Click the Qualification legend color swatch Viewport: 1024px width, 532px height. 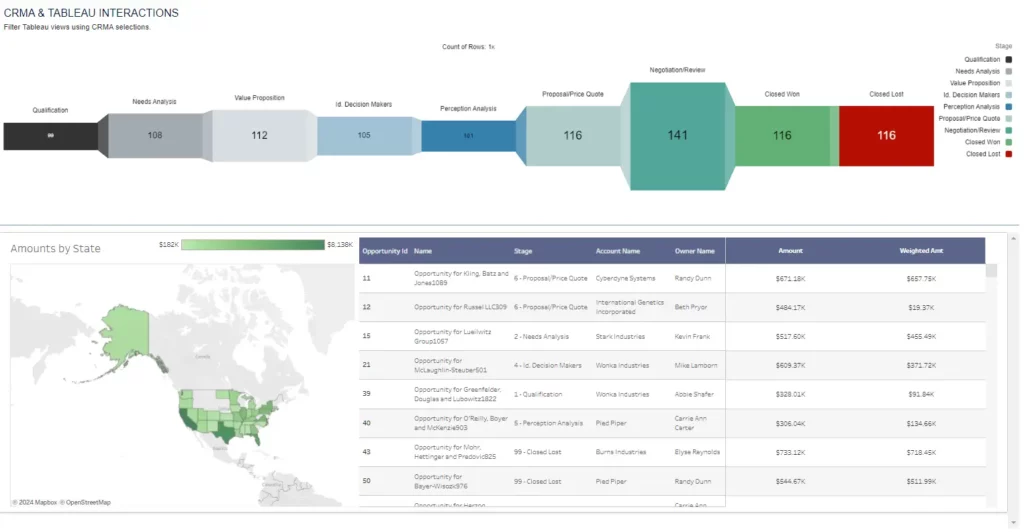coord(1008,60)
